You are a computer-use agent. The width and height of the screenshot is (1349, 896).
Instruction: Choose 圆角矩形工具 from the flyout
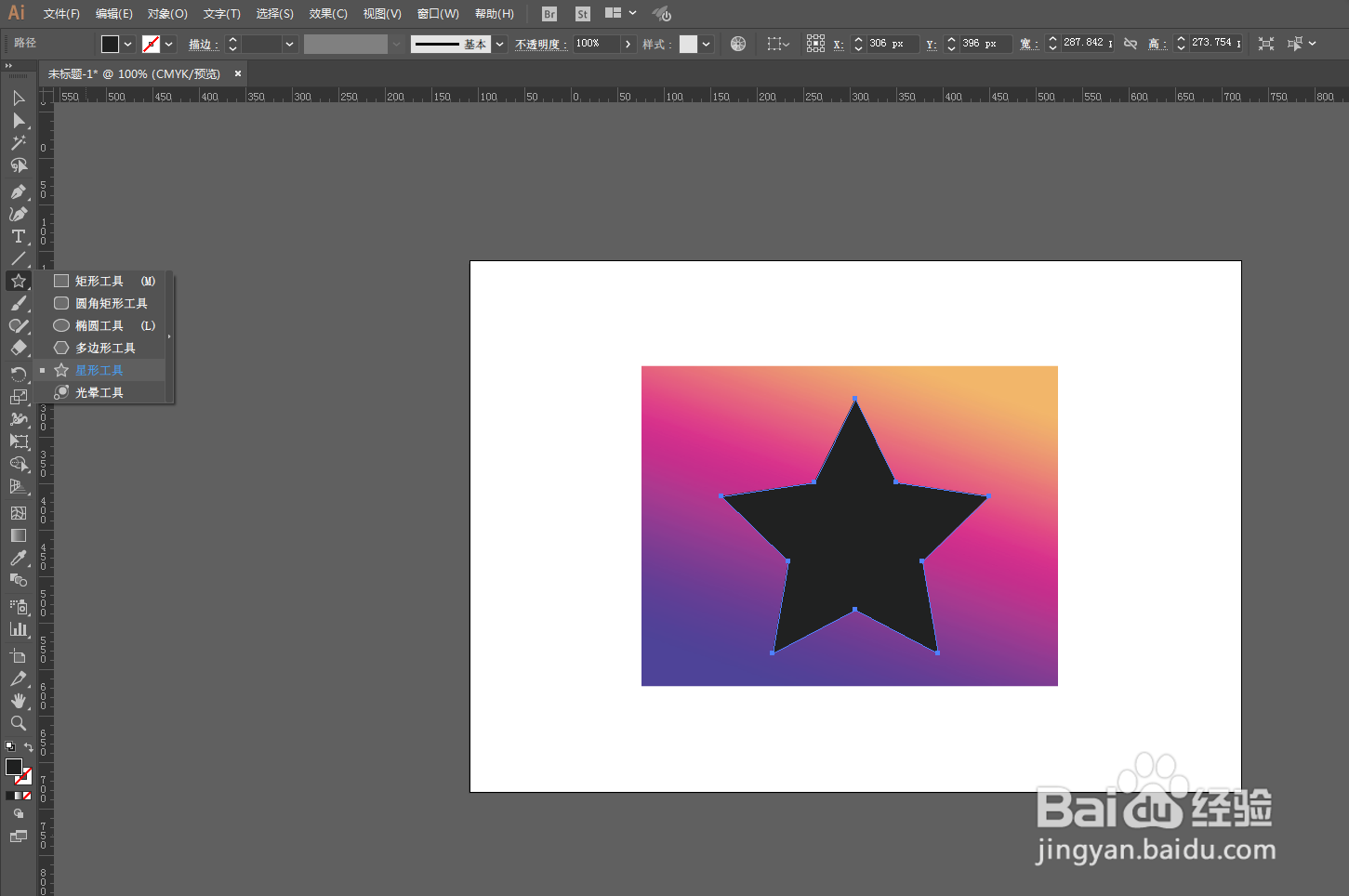pyautogui.click(x=100, y=303)
